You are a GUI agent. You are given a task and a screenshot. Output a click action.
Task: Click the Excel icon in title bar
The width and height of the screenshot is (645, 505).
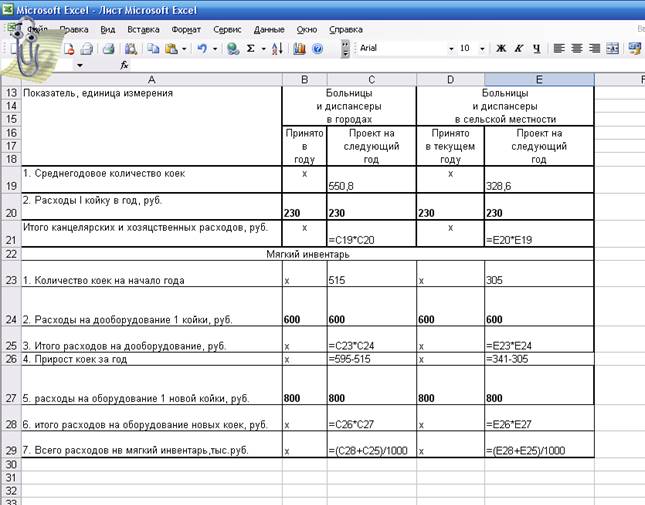click(x=7, y=9)
